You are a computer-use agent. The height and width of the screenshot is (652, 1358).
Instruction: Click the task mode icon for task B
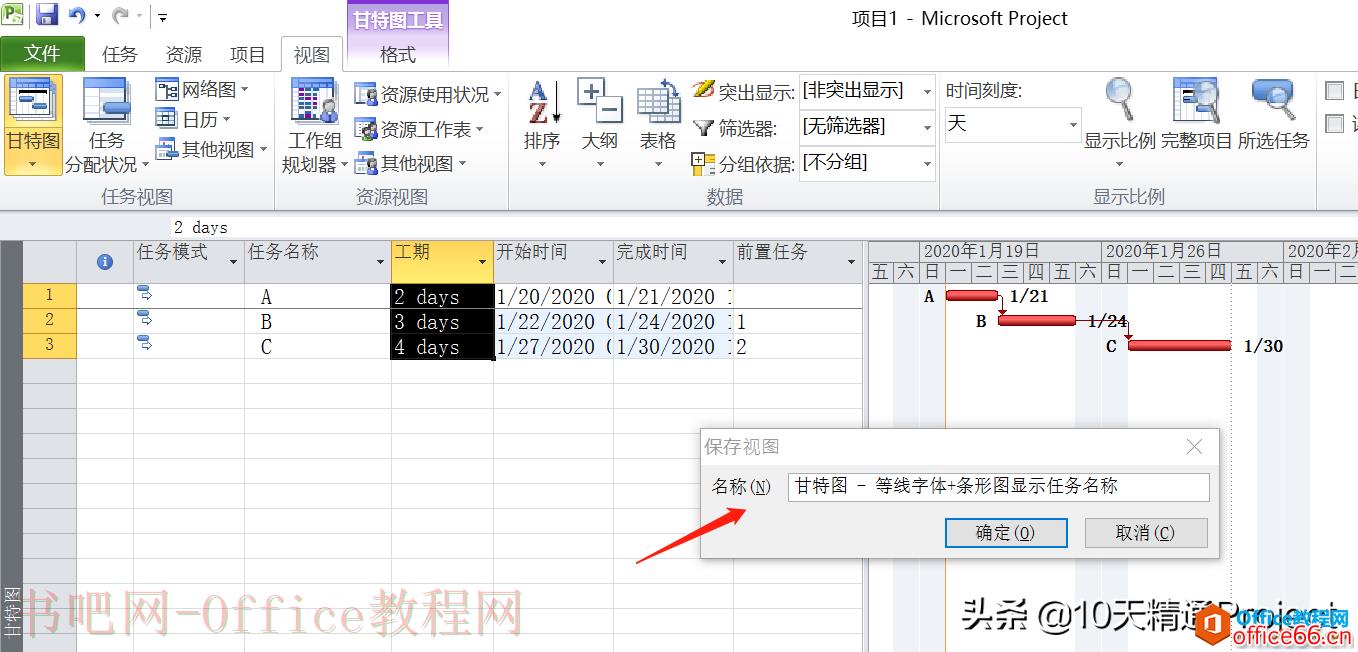[x=144, y=318]
